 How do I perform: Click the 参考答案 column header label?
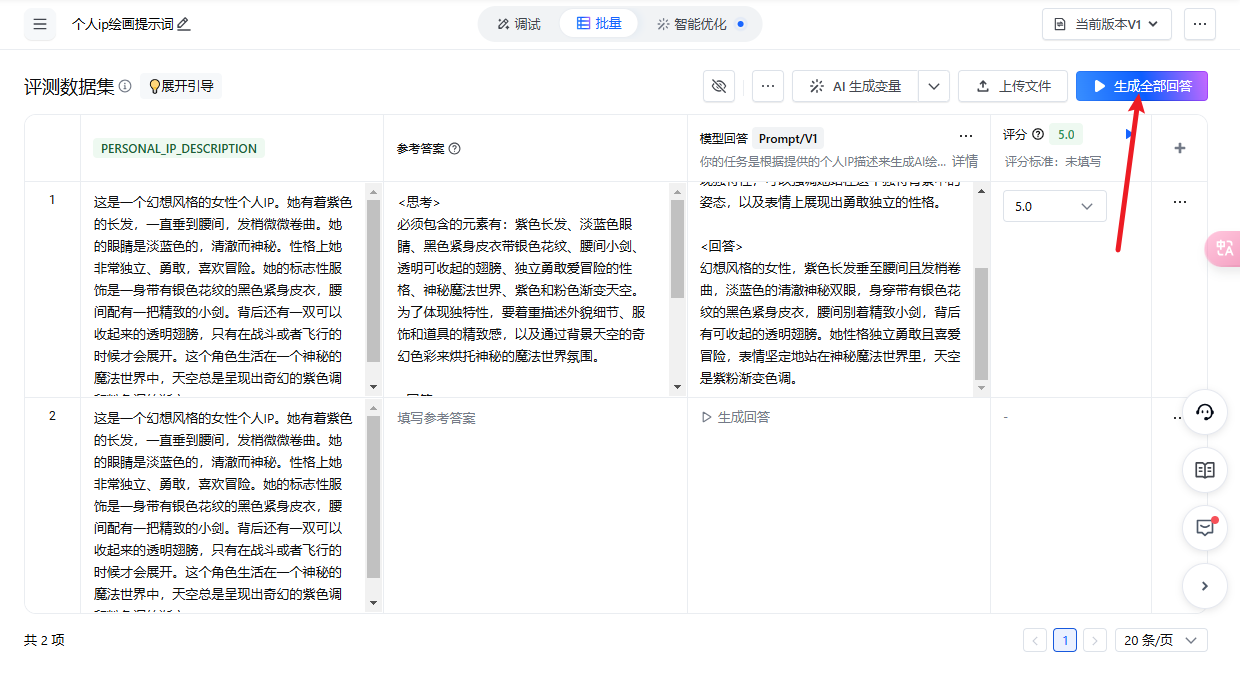click(421, 149)
